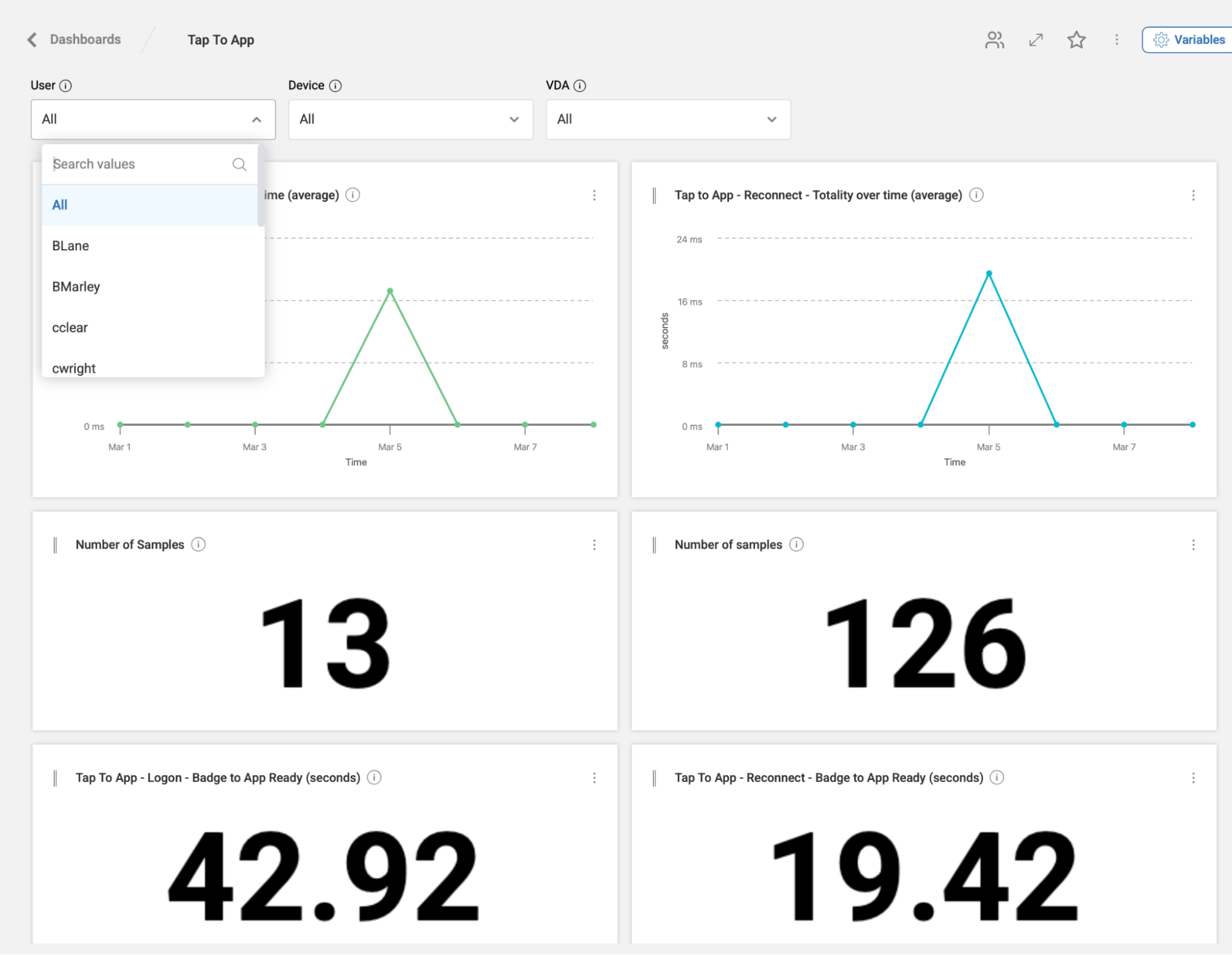Open kebab menu of Reconnect Badge to App Ready
This screenshot has height=955, width=1232.
(x=1193, y=778)
